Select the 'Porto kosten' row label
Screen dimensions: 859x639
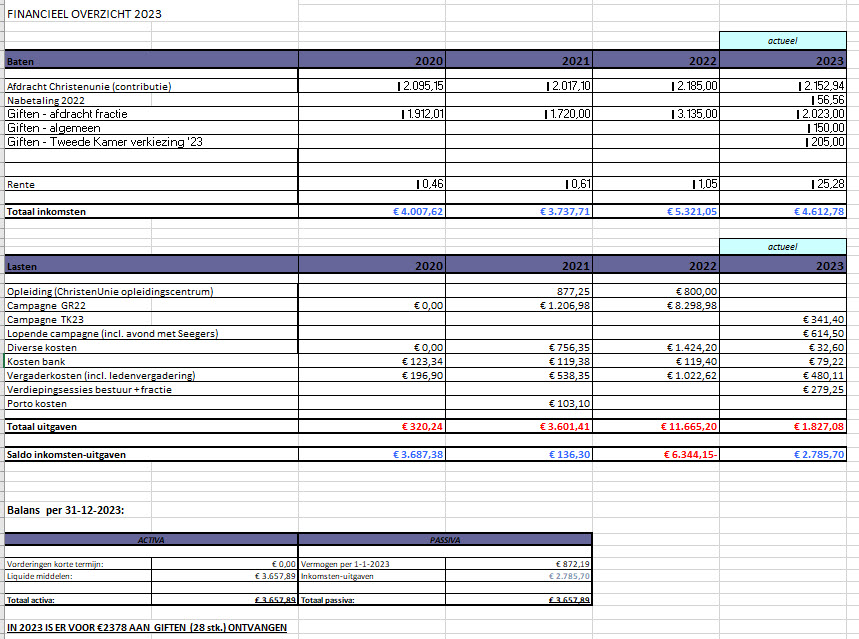click(37, 404)
